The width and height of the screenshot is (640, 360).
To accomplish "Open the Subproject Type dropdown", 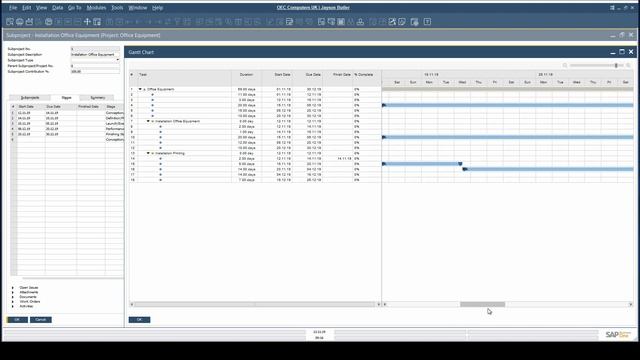I will pos(118,60).
